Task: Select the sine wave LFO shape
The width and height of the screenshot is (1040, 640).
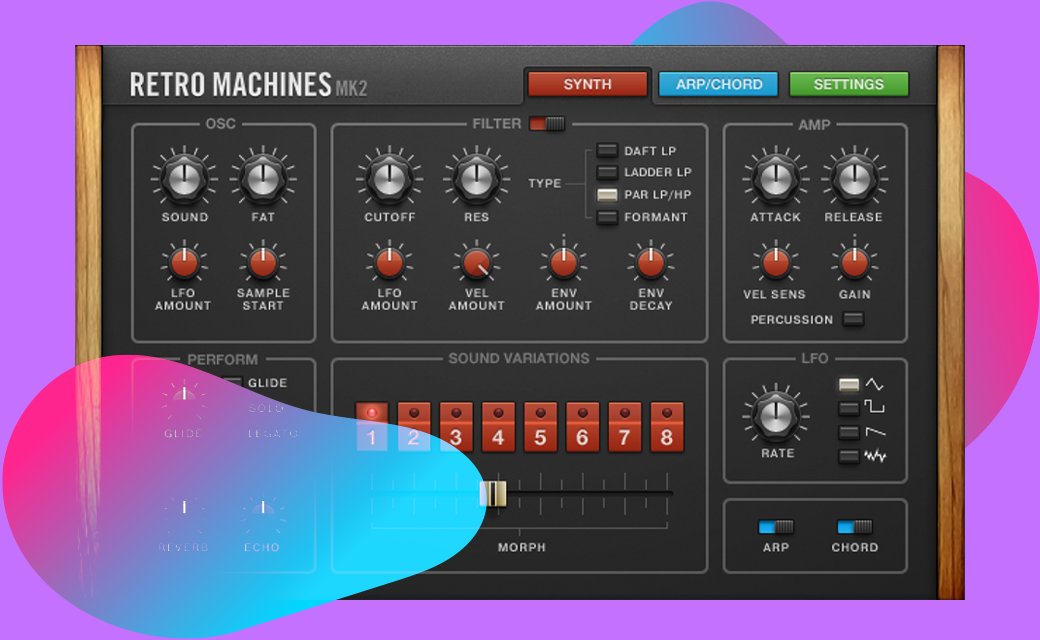Action: (849, 385)
